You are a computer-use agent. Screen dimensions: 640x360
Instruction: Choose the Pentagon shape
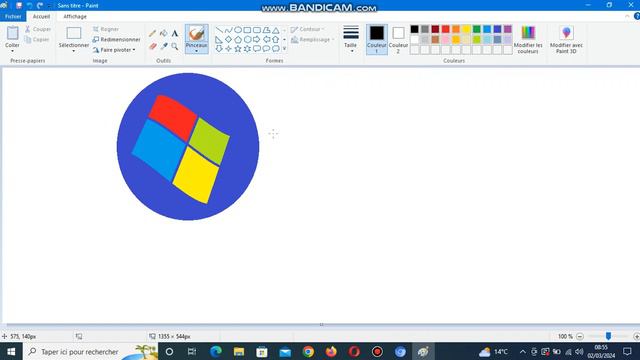(238, 40)
